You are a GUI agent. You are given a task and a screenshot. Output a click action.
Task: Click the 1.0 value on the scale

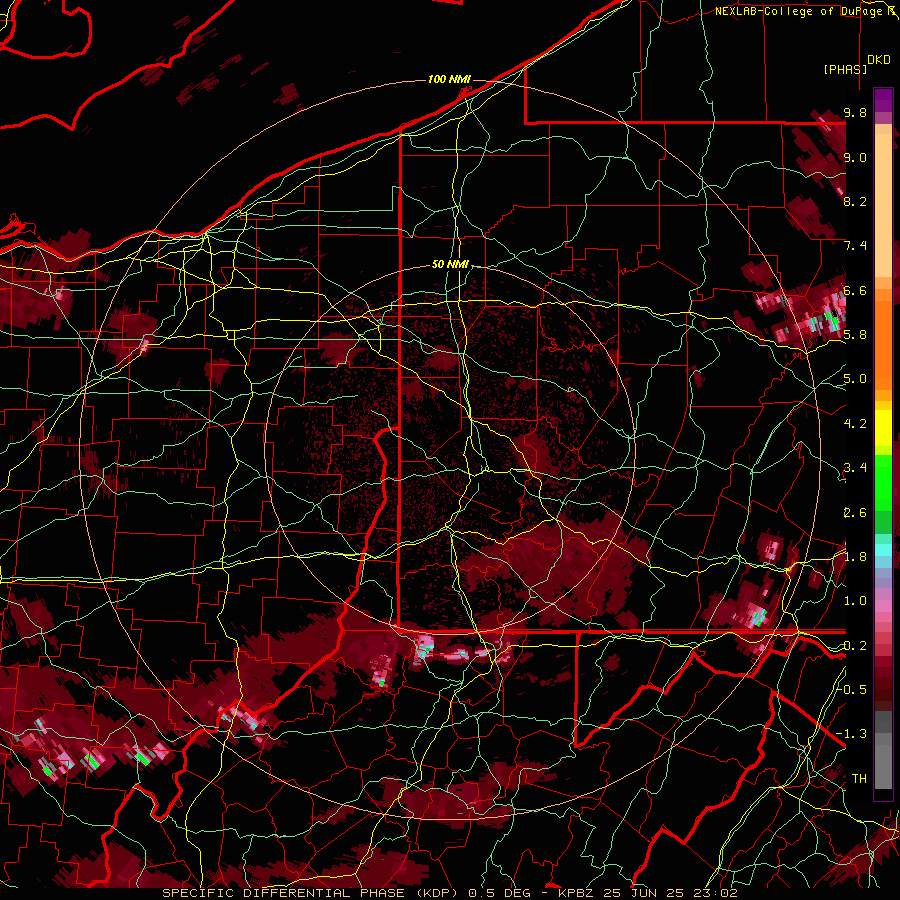[855, 601]
